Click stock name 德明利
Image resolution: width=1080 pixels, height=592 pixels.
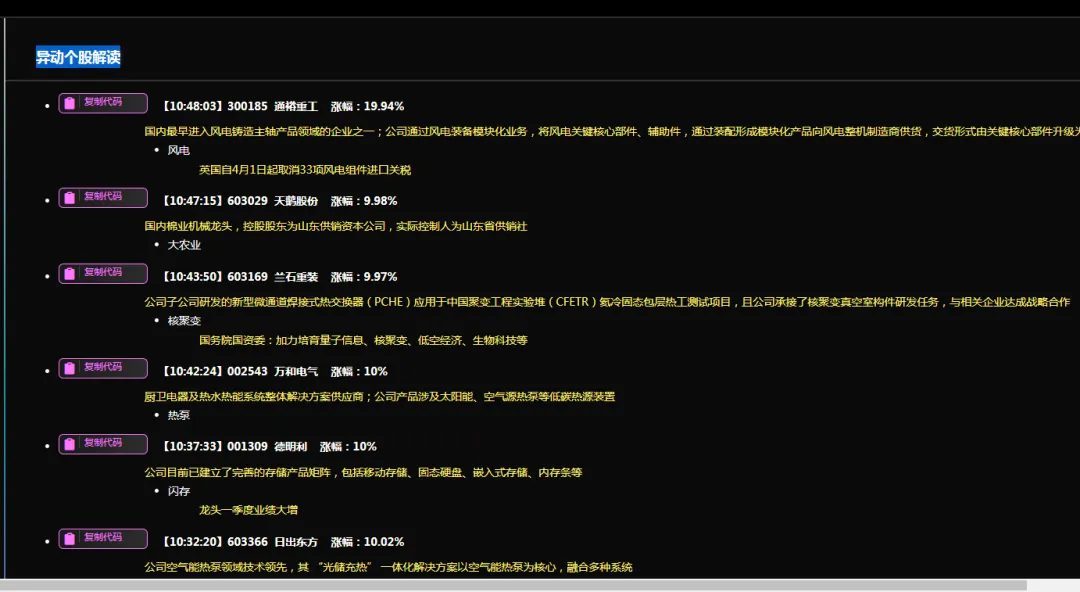pyautogui.click(x=291, y=446)
